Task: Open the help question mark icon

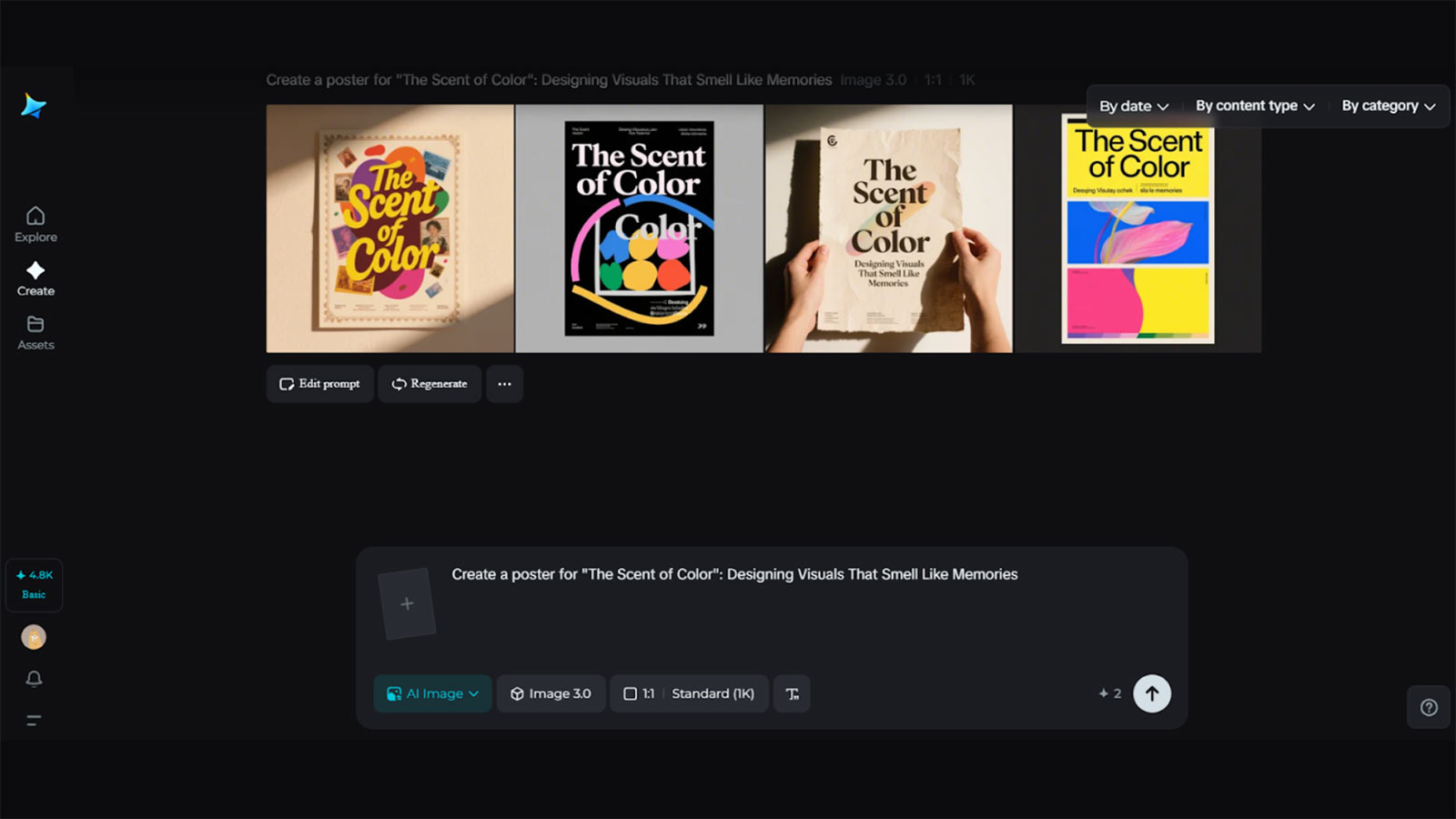Action: coord(1429,707)
